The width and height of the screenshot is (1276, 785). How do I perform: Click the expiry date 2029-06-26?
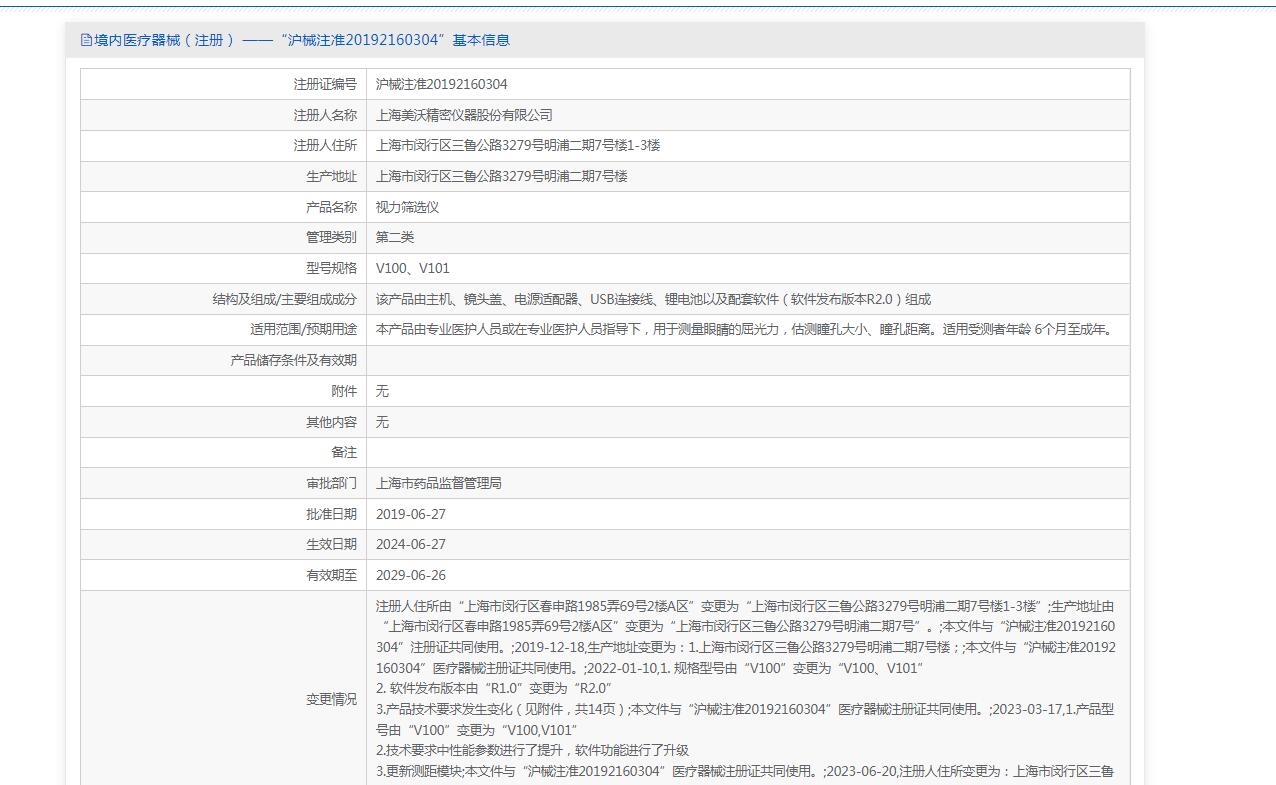411,575
